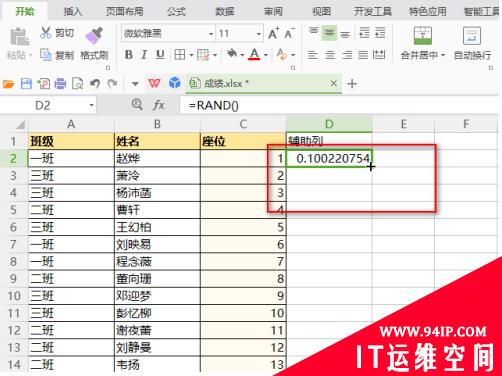Image resolution: width=502 pixels, height=376 pixels.
Task: Select cell with name 邓迎梦
Action: coord(157,296)
